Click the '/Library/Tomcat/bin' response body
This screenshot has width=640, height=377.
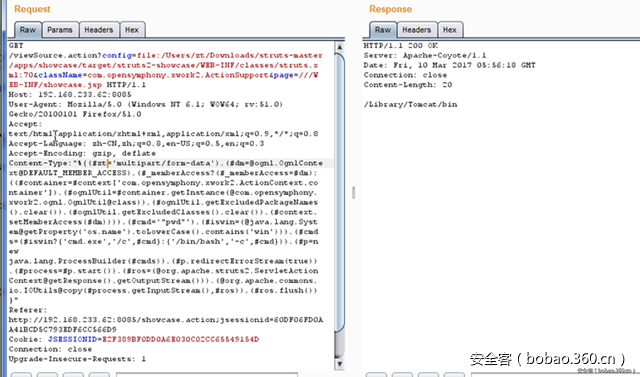click(x=411, y=104)
